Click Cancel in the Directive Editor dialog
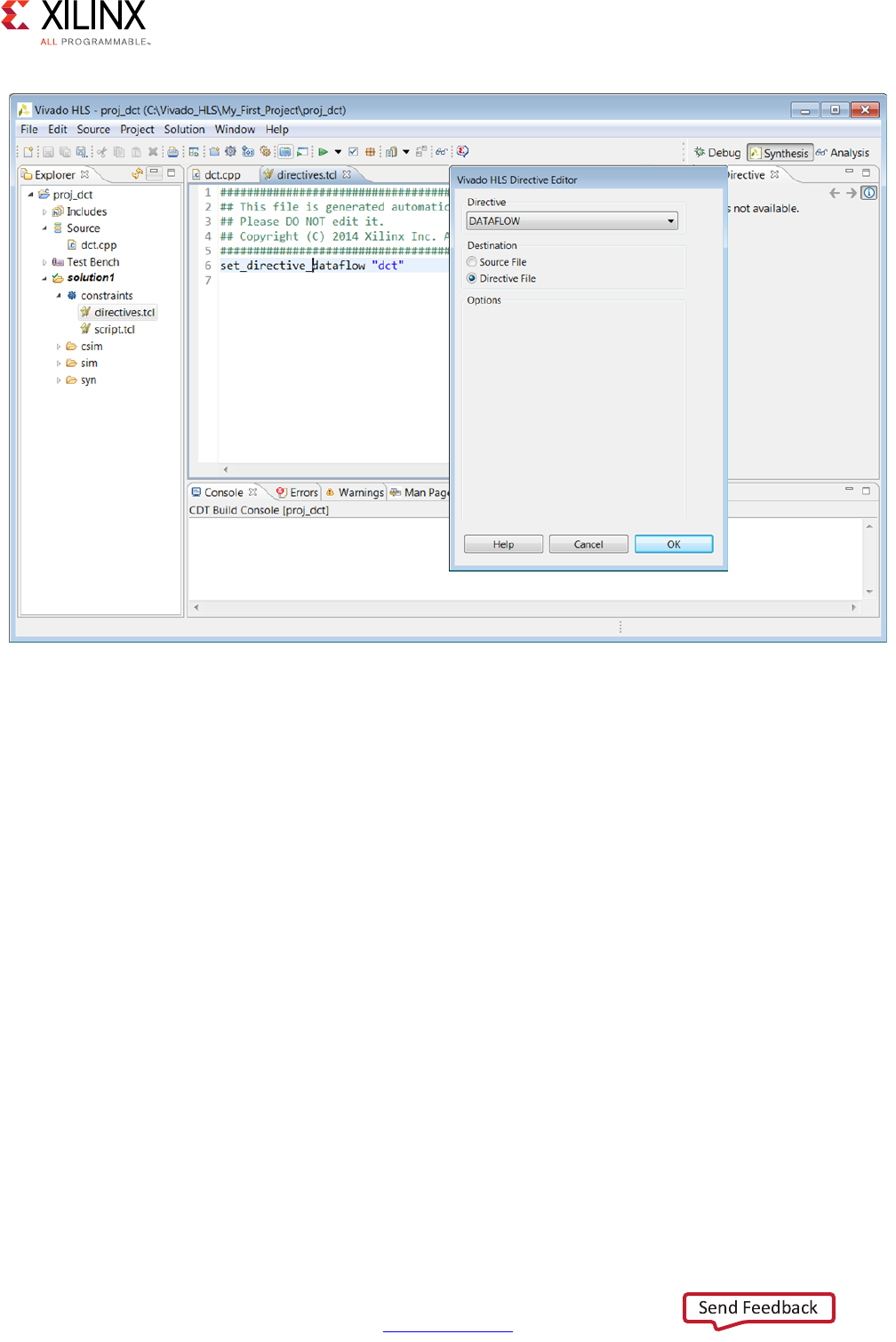 point(588,544)
